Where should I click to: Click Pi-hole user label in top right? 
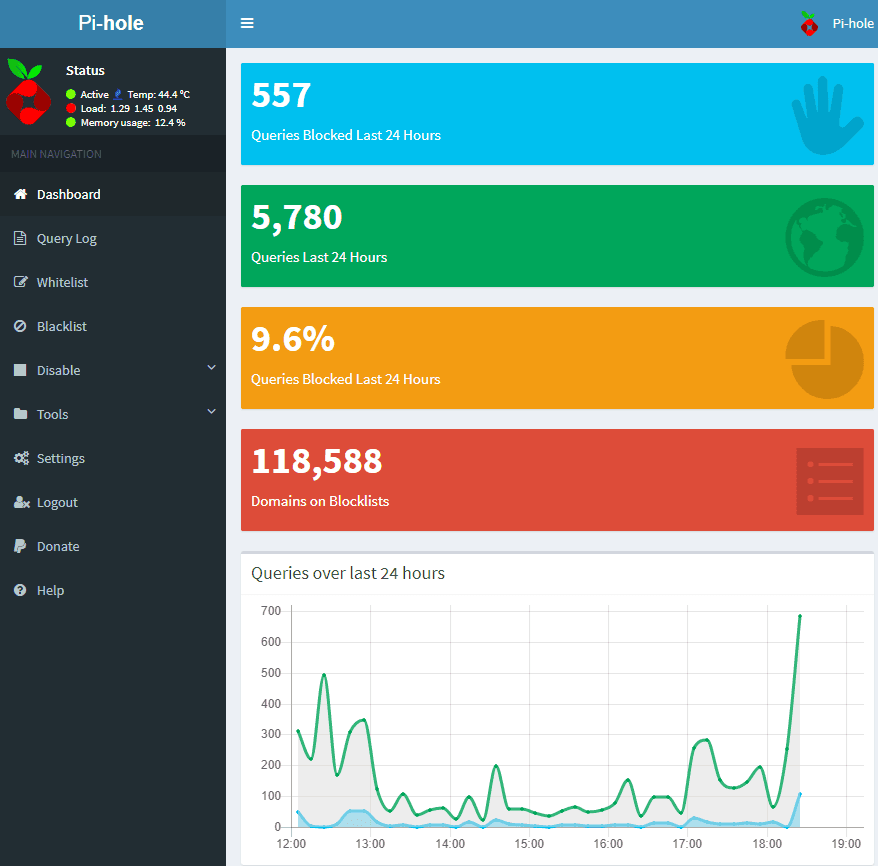[852, 24]
